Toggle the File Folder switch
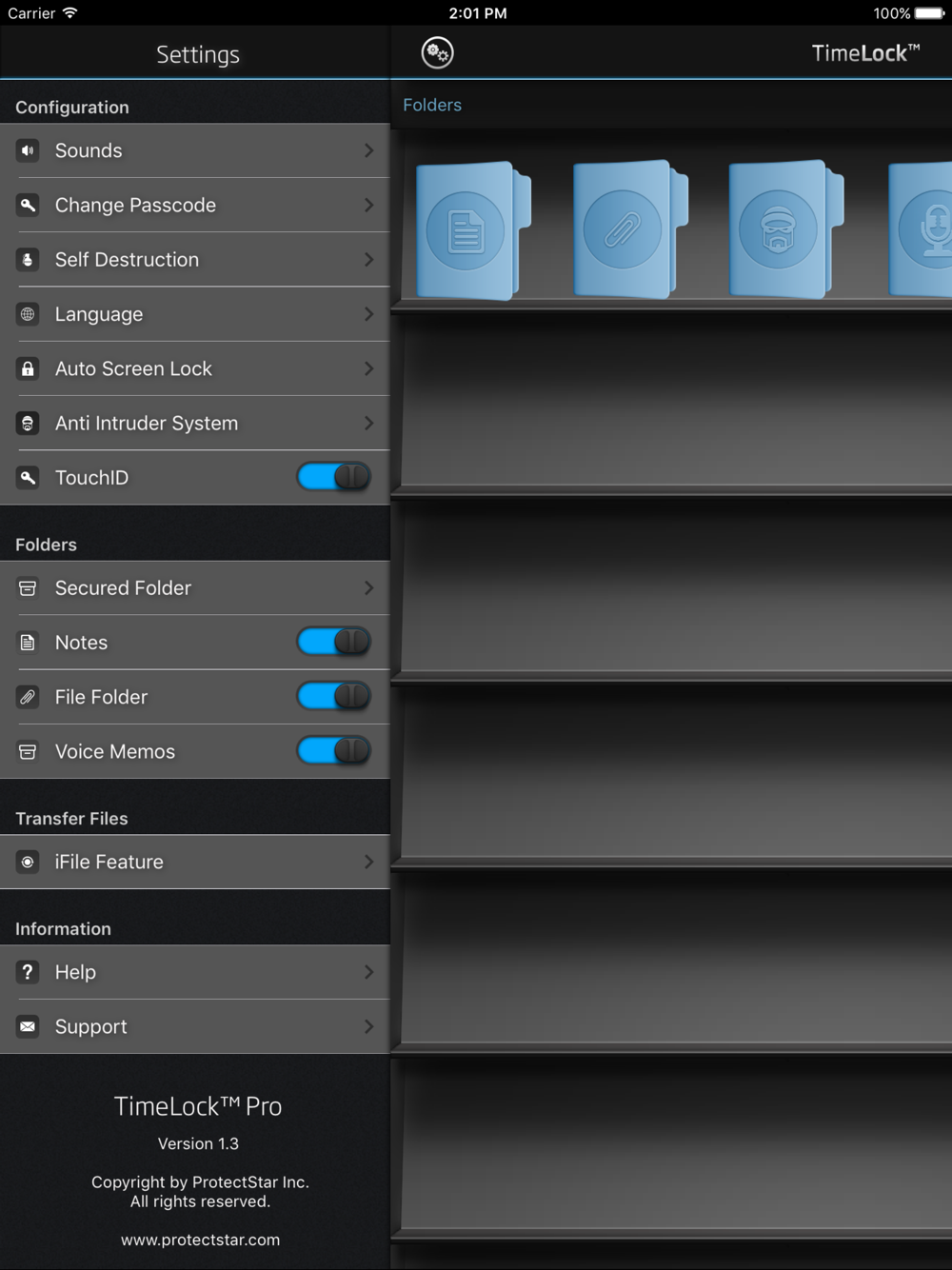Screen dimensions: 952x1270 click(x=334, y=696)
